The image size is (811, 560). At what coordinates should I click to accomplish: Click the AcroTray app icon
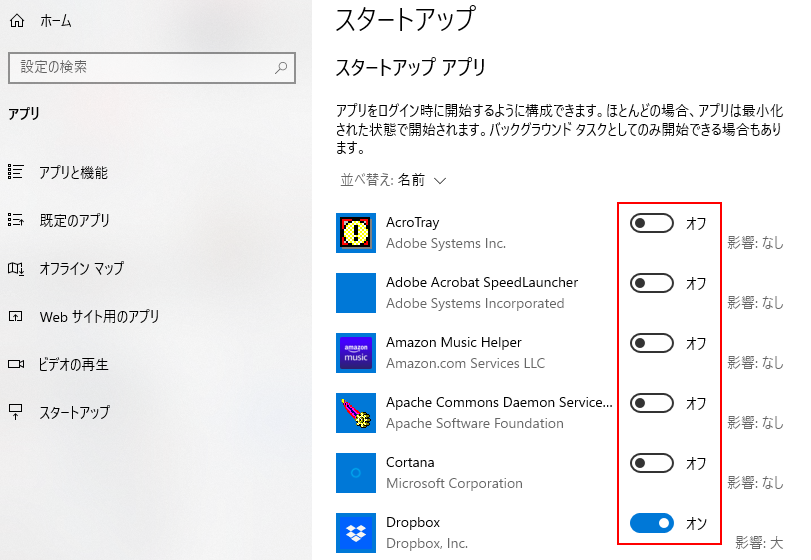(x=356, y=232)
